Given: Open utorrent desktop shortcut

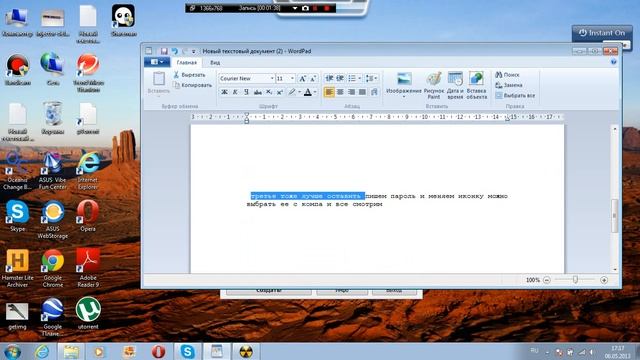Looking at the screenshot, I should pos(88,313).
